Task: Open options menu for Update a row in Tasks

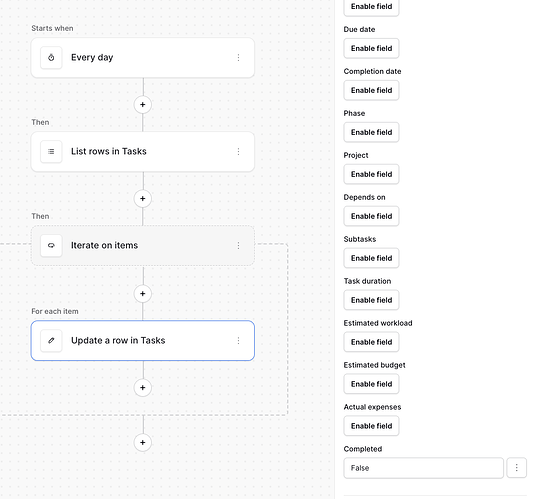Action: point(238,340)
